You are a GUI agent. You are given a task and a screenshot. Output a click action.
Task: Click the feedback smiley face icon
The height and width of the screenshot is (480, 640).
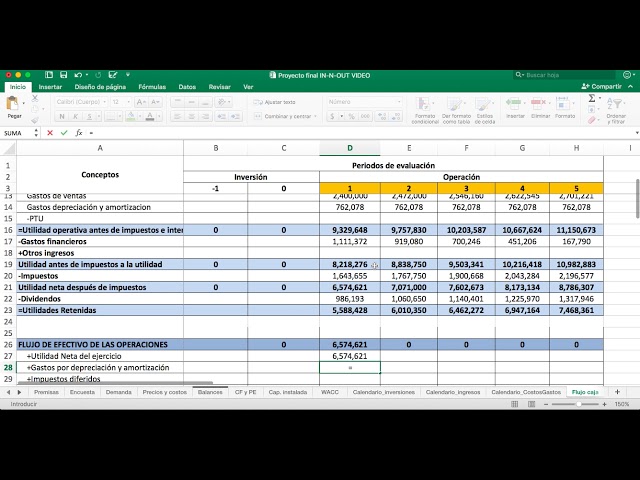tap(627, 75)
